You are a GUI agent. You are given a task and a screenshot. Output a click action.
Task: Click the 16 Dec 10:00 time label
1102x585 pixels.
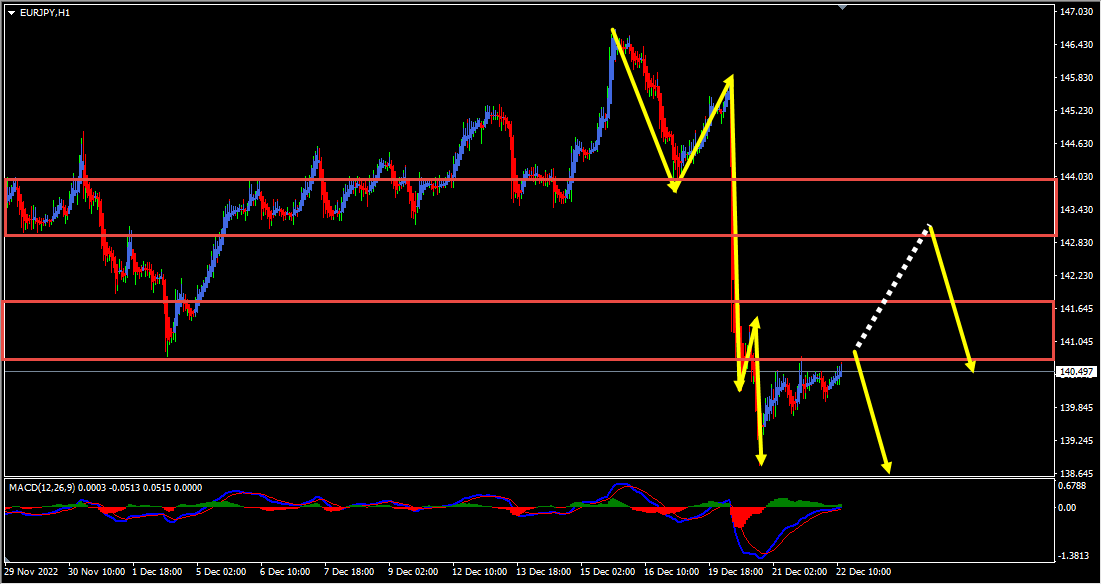[673, 572]
